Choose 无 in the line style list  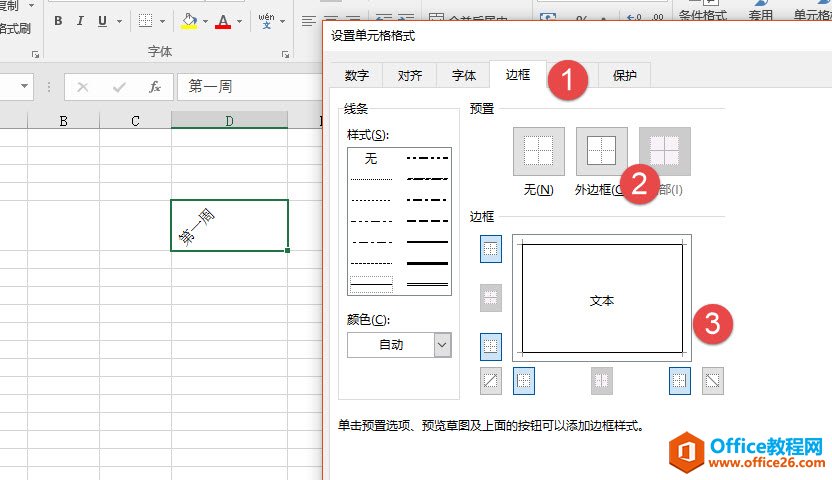click(x=371, y=158)
